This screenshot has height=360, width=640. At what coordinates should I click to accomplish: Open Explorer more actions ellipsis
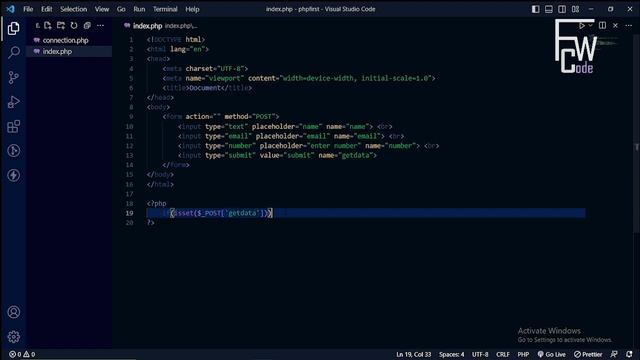100,26
